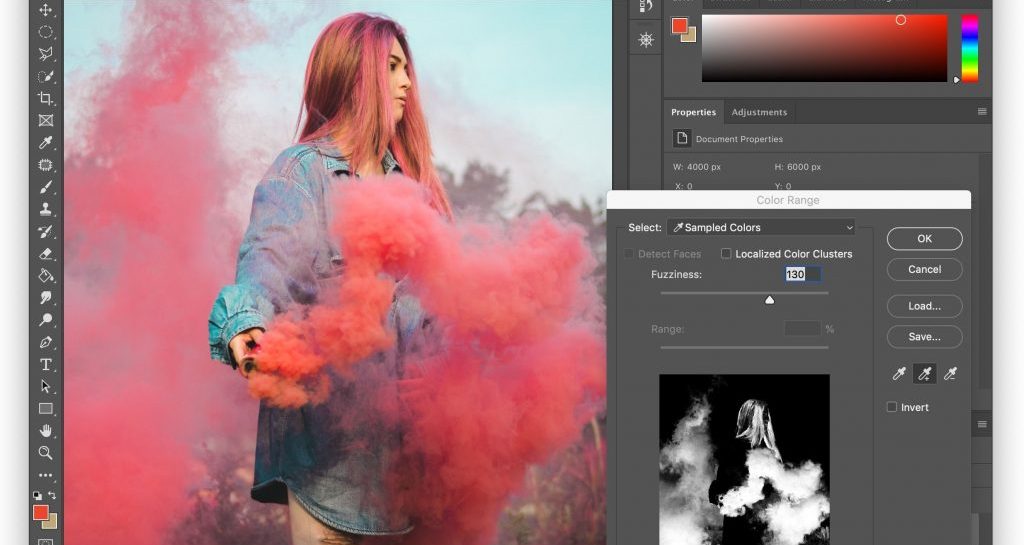Select the Move tool

tap(45, 10)
